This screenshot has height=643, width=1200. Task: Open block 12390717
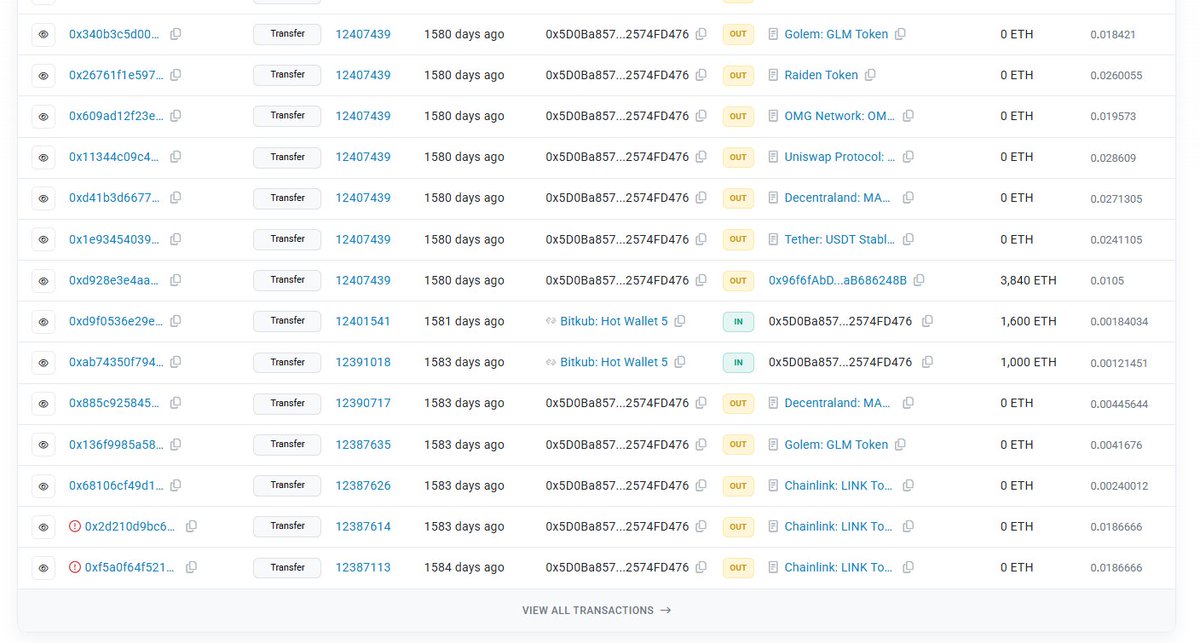(363, 403)
